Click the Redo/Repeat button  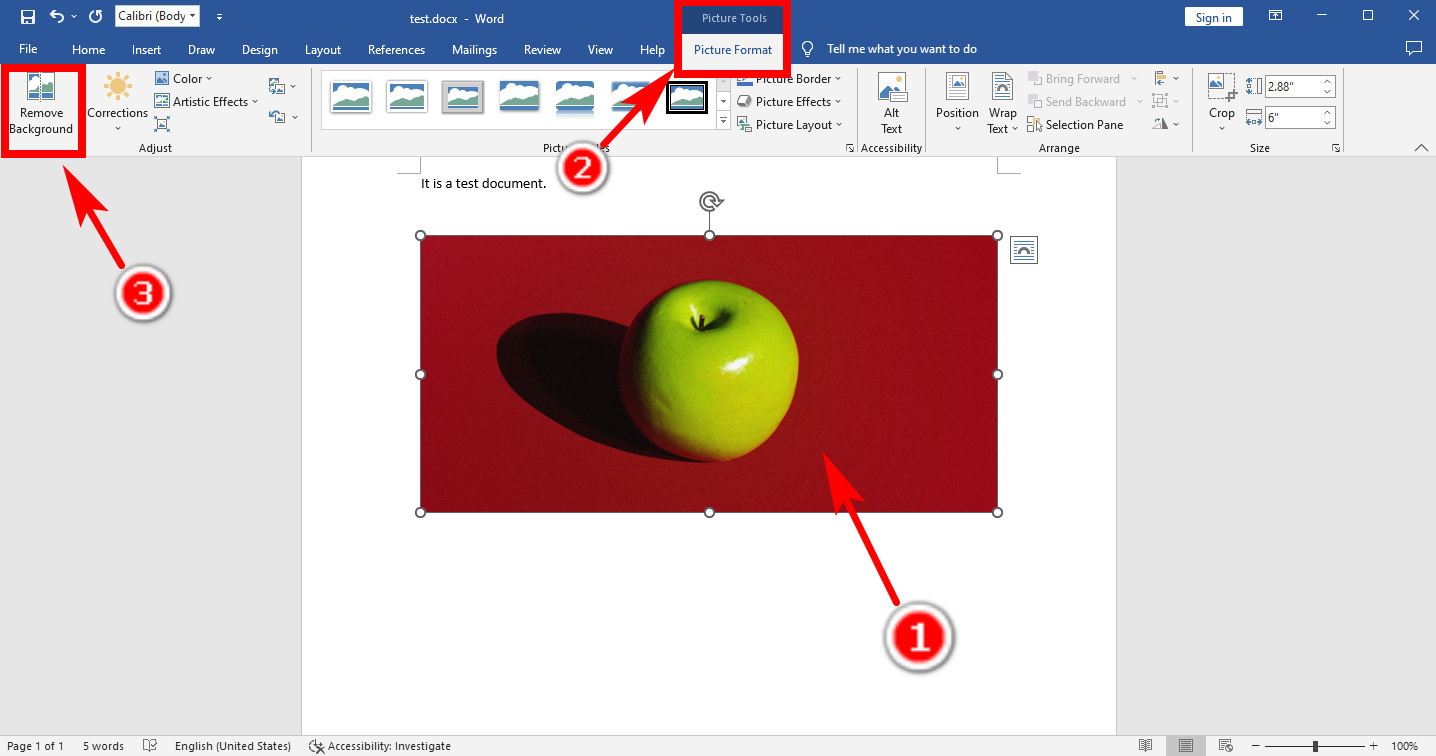96,17
